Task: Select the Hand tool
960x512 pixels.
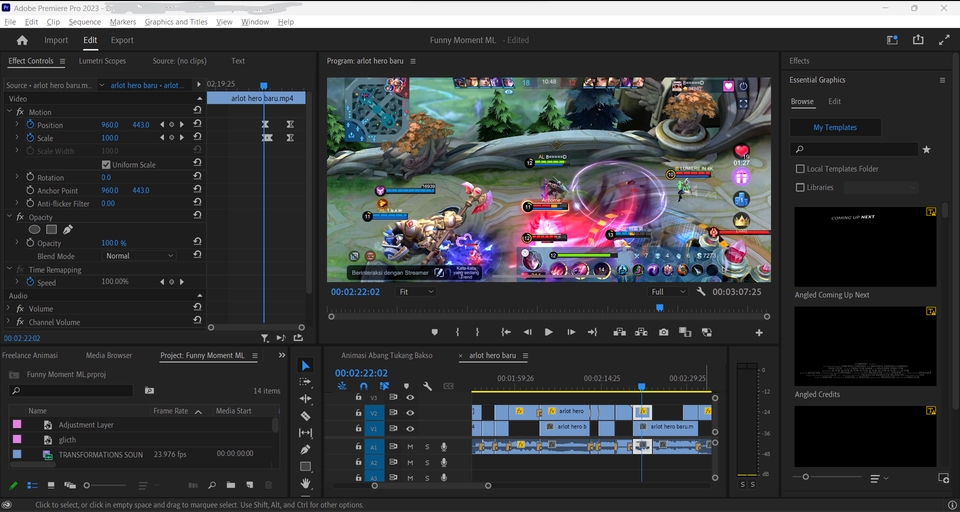Action: coord(306,483)
